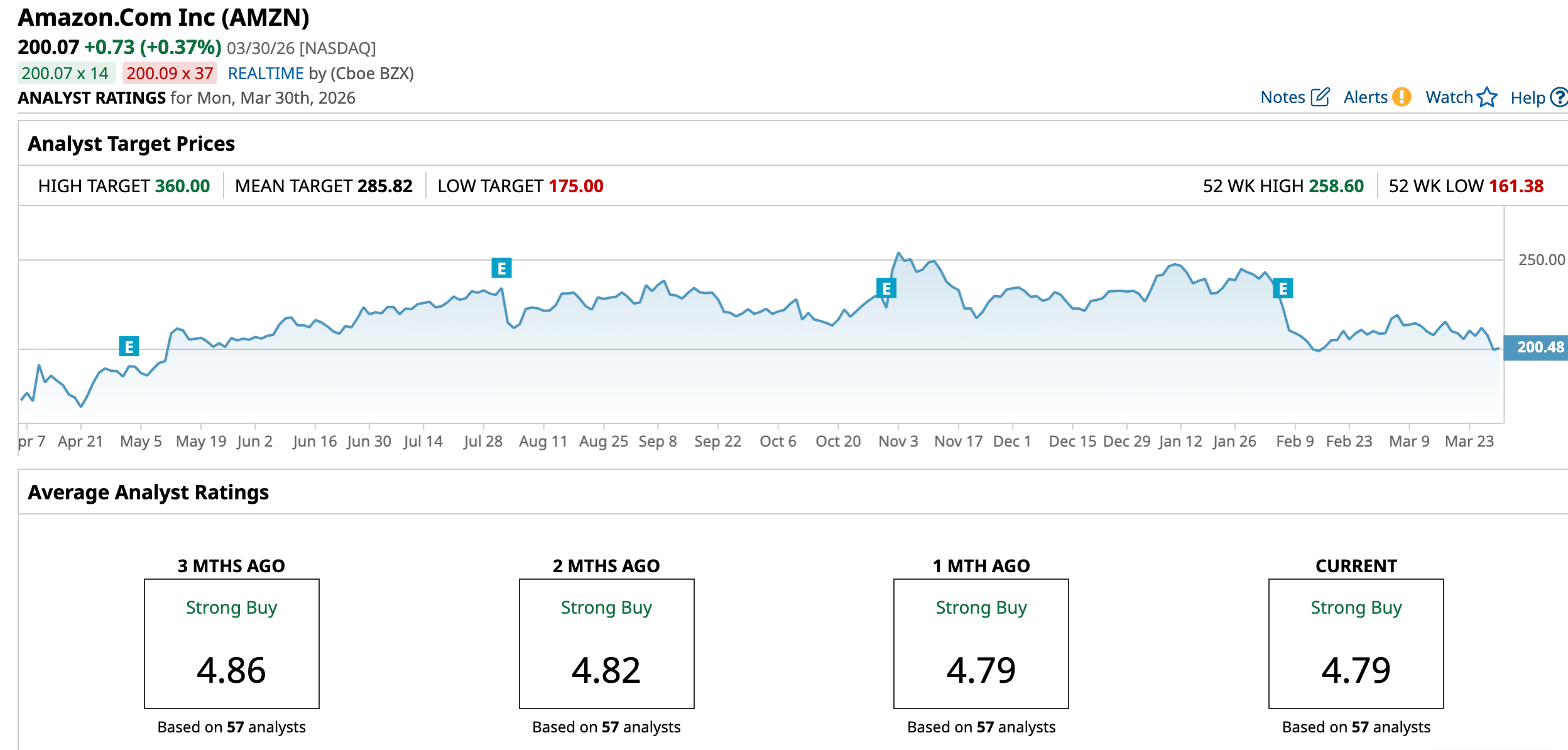Screen dimensions: 1568x750
Task: Select the CURRENT Strong Buy rating box
Action: pos(1356,643)
